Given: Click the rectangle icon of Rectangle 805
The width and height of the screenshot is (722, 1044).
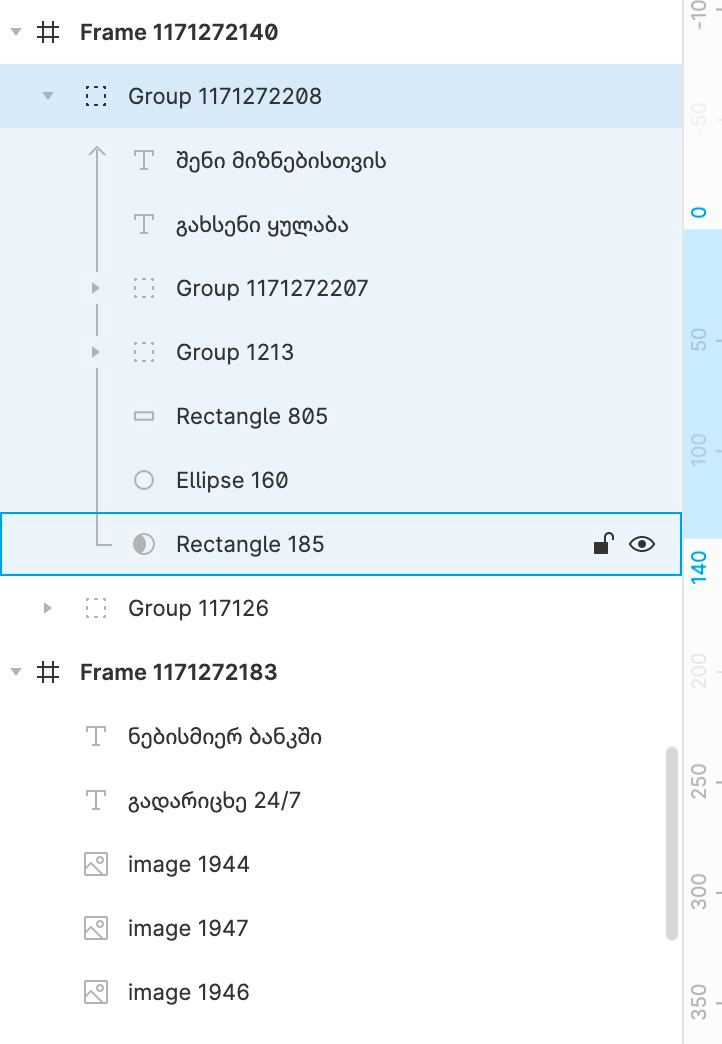Looking at the screenshot, I should (144, 416).
